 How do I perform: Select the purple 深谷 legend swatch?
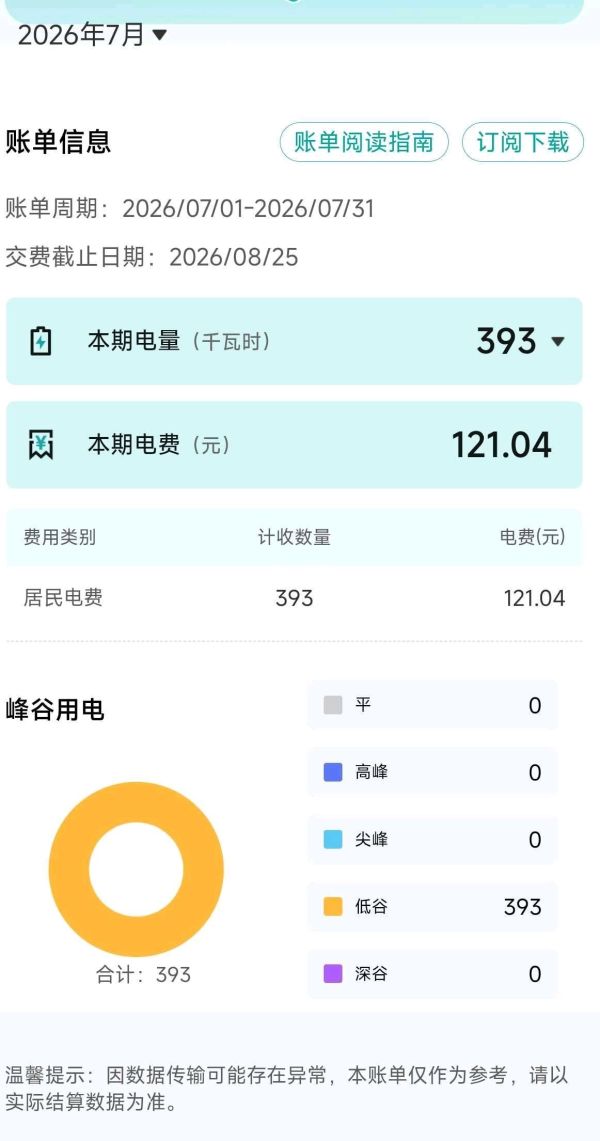click(332, 974)
